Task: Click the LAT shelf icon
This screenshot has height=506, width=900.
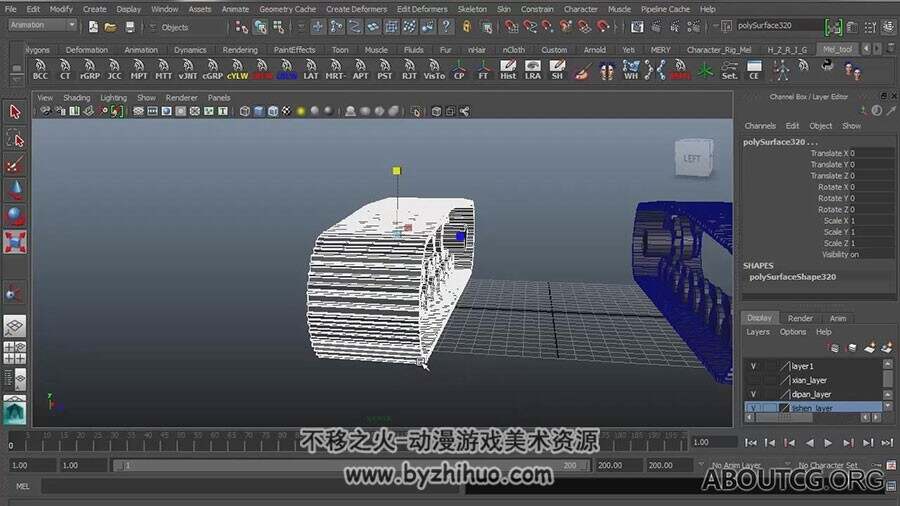Action: 311,69
